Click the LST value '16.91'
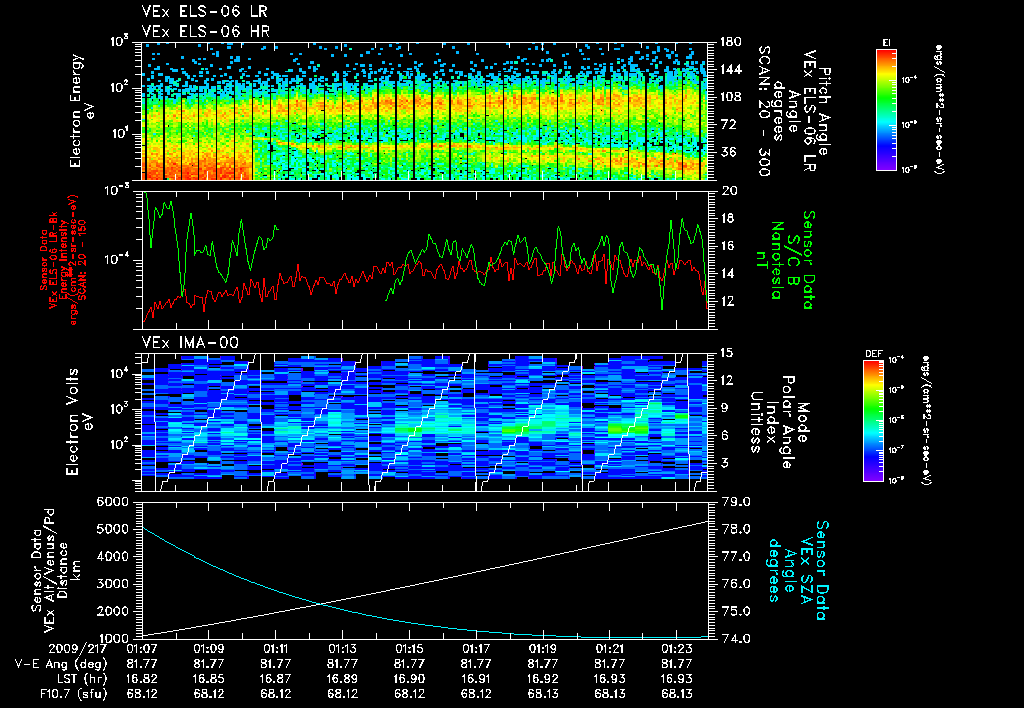This screenshot has width=1024, height=708. (x=476, y=679)
